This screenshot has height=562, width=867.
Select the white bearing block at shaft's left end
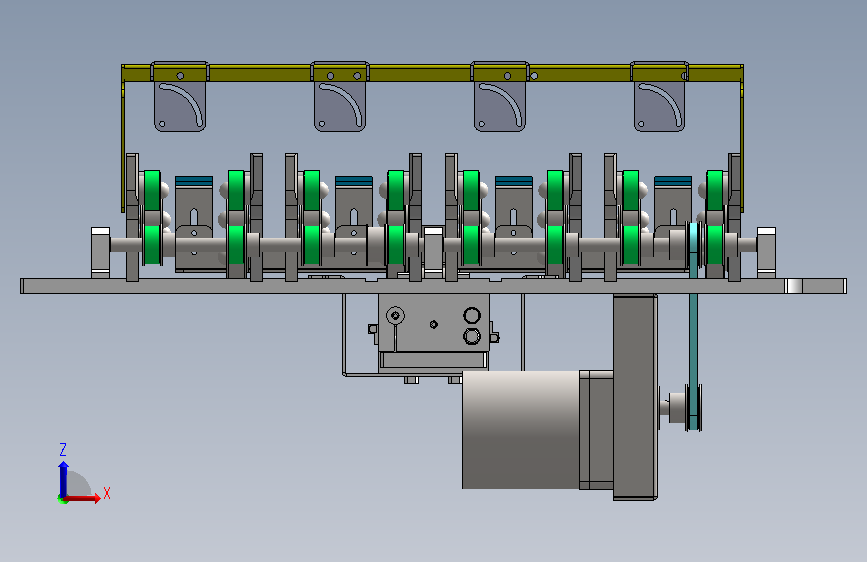[100, 252]
